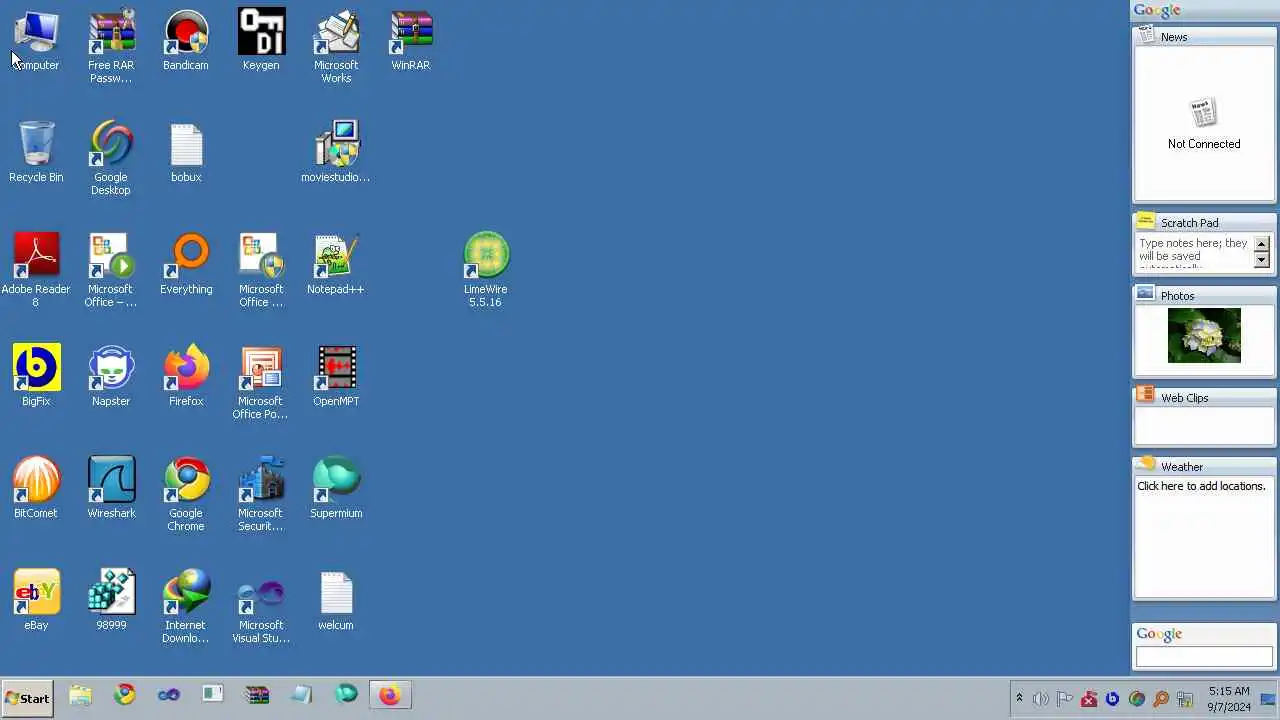Image resolution: width=1280 pixels, height=720 pixels.
Task: Select the Bandicam desktop shortcut
Action: pos(186,40)
